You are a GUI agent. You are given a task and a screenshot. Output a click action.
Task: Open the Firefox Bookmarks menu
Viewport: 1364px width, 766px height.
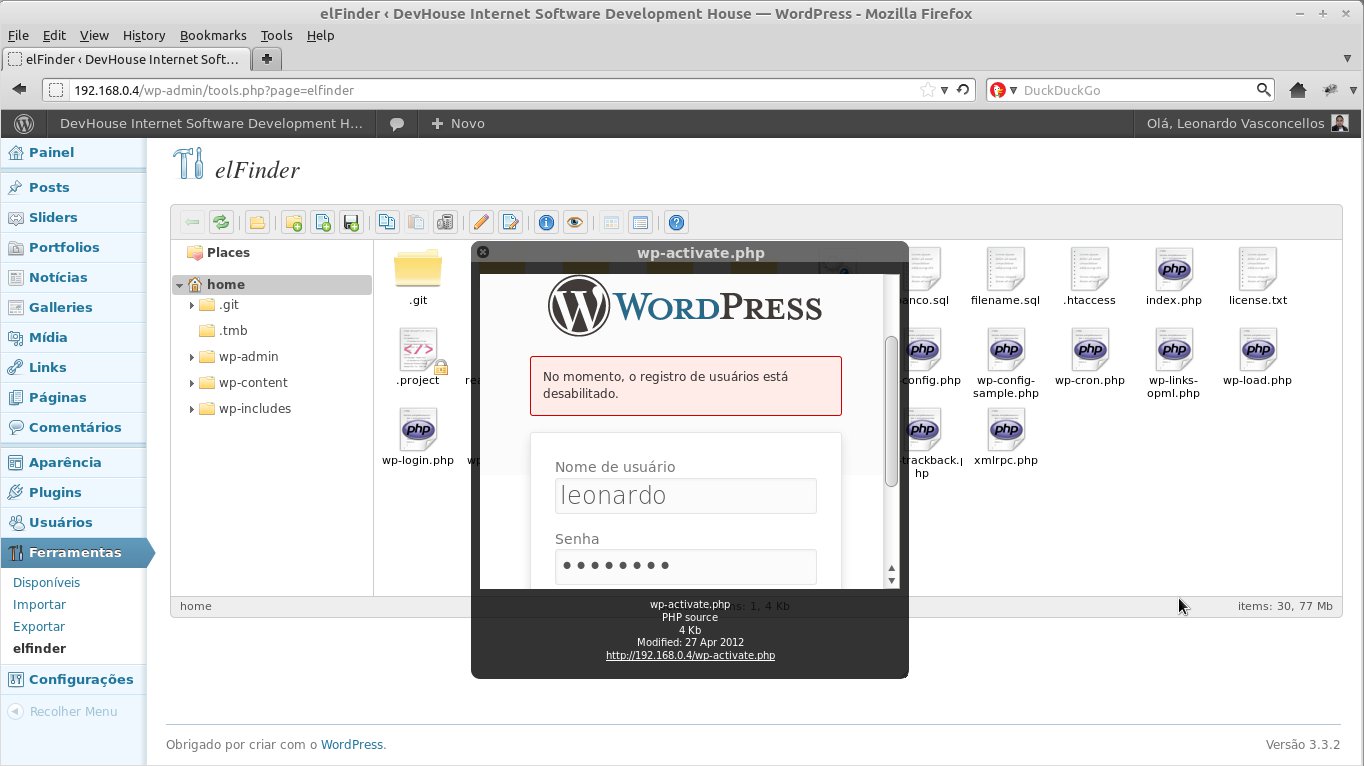[213, 35]
